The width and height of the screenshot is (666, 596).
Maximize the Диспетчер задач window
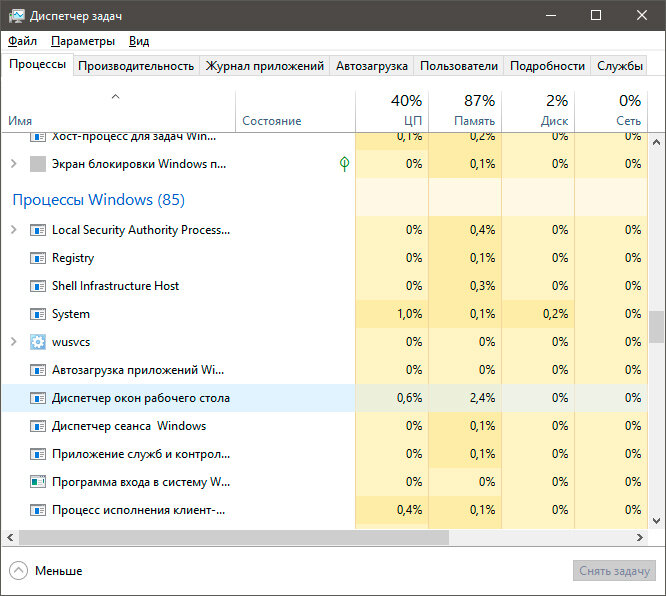coord(596,15)
